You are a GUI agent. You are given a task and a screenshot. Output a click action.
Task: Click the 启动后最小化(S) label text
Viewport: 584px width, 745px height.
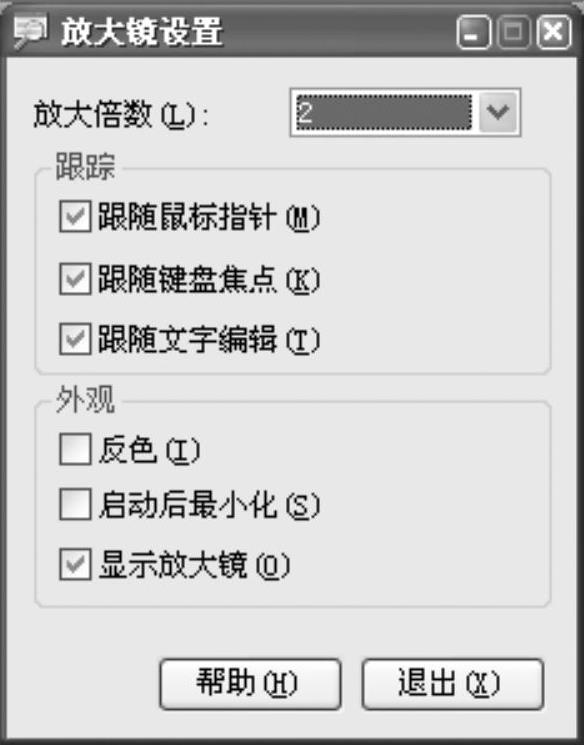pos(209,505)
